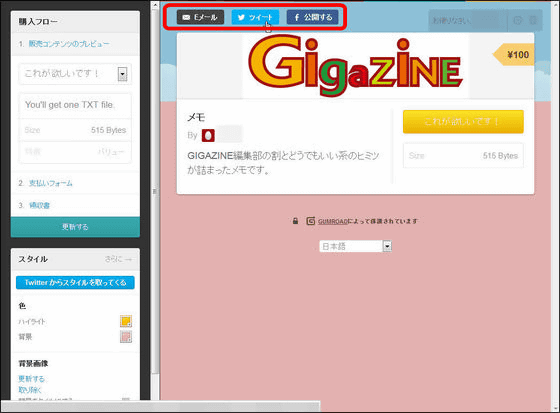Click the faded circular icon in top-right bar
Viewport: 560px width, 413px height.
[x=518, y=21]
